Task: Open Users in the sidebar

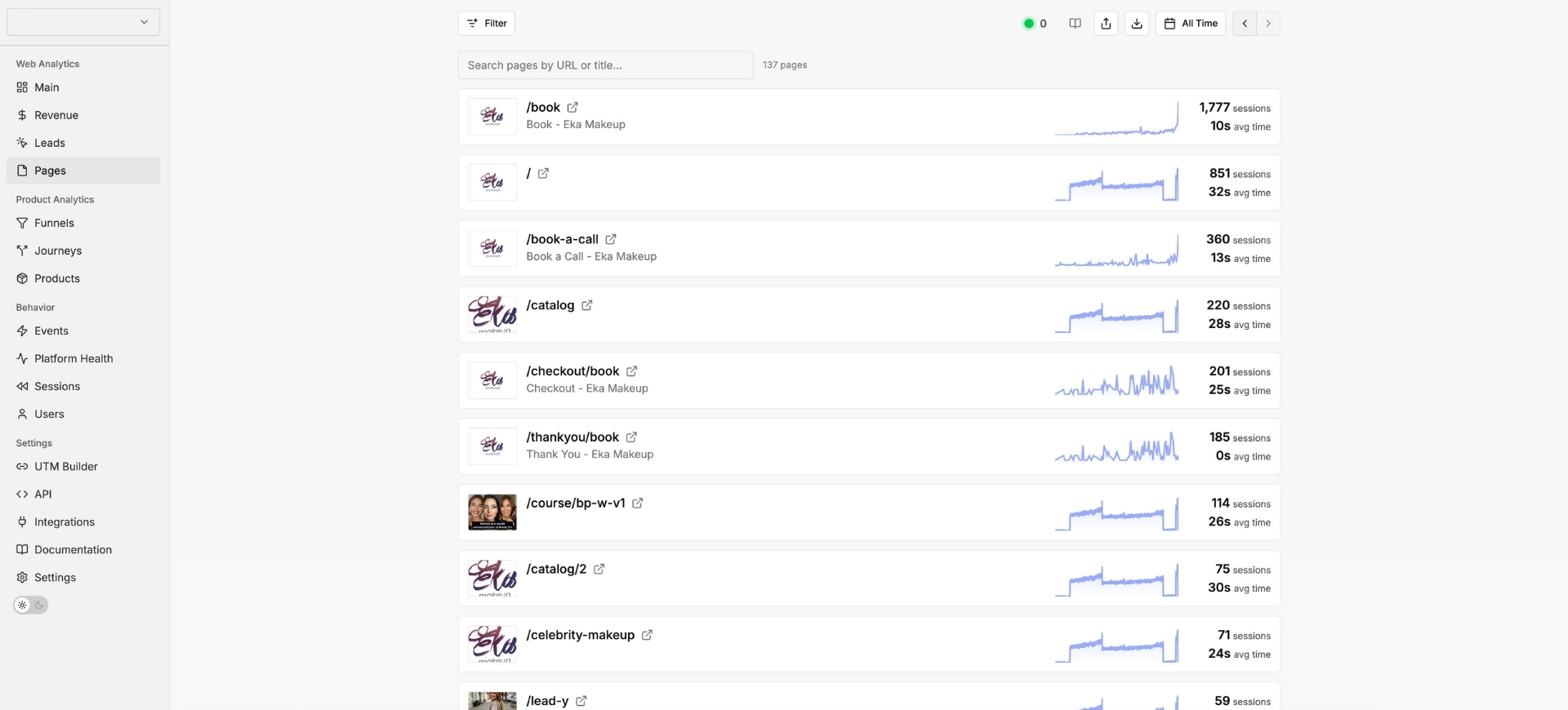Action: coord(83,415)
